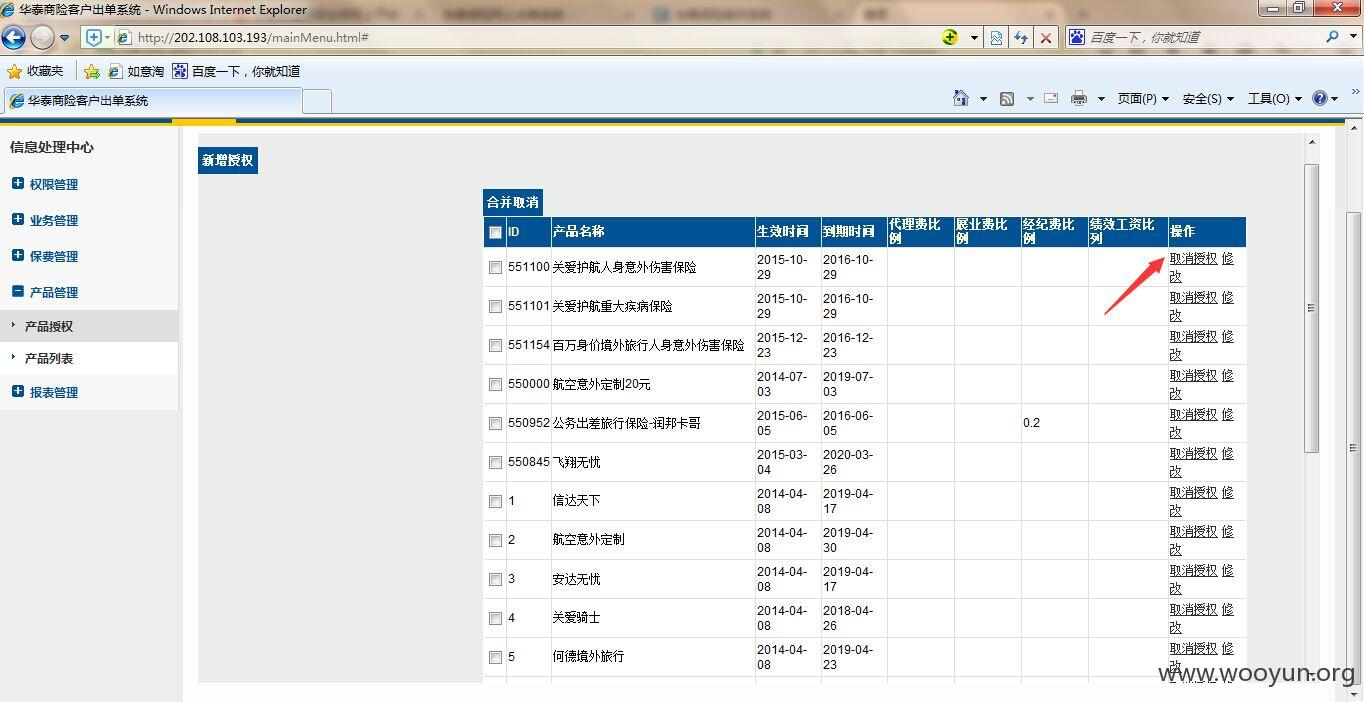Click the 新增授权 button

pyautogui.click(x=228, y=160)
